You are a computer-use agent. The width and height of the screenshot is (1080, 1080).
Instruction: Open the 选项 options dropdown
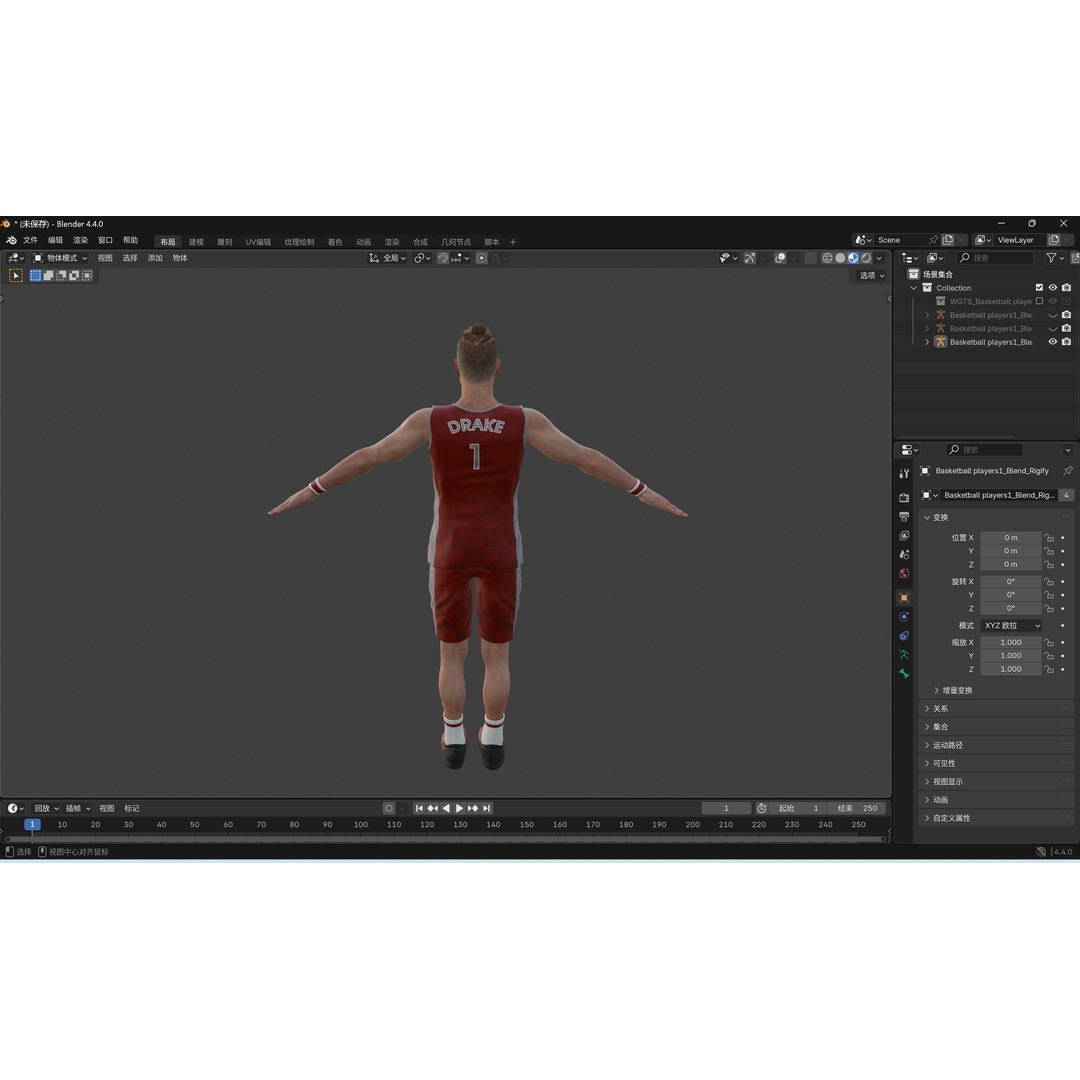point(871,276)
